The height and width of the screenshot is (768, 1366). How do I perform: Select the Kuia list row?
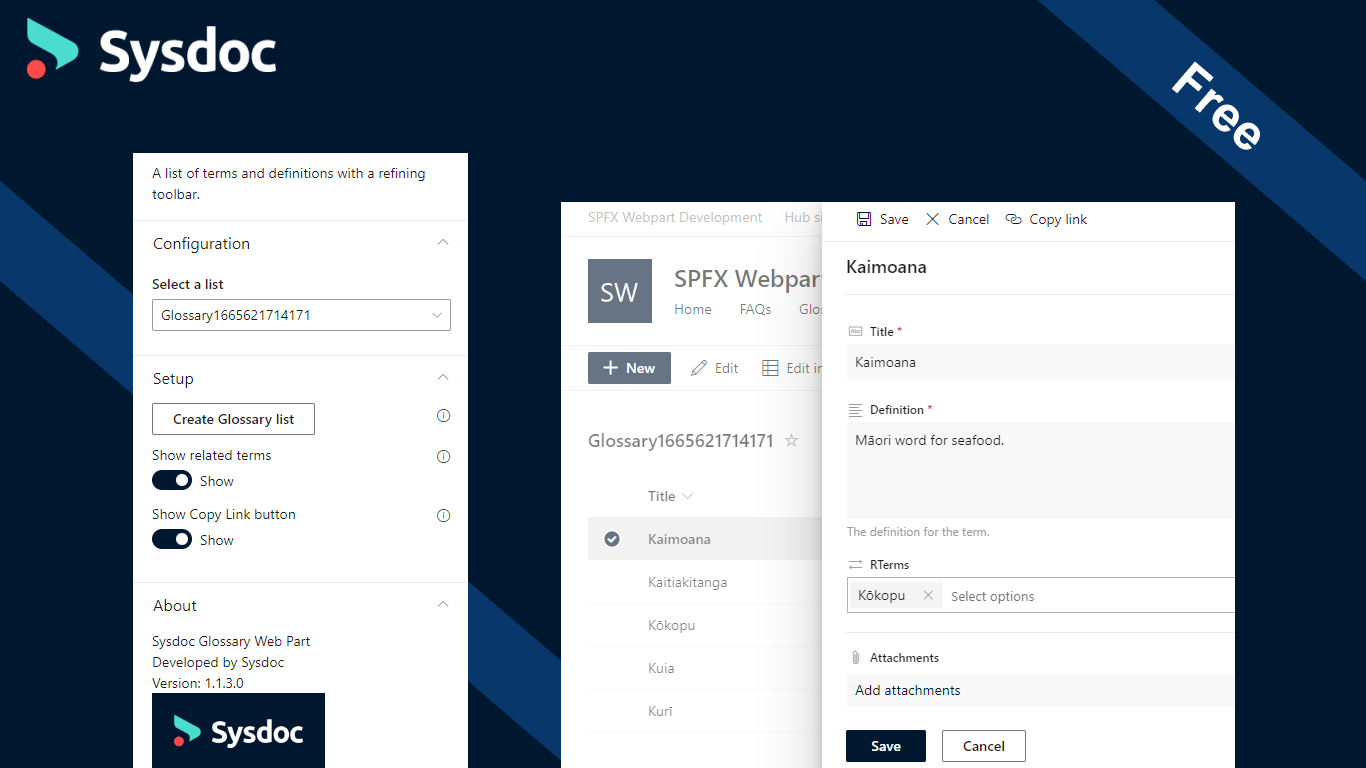click(x=705, y=668)
